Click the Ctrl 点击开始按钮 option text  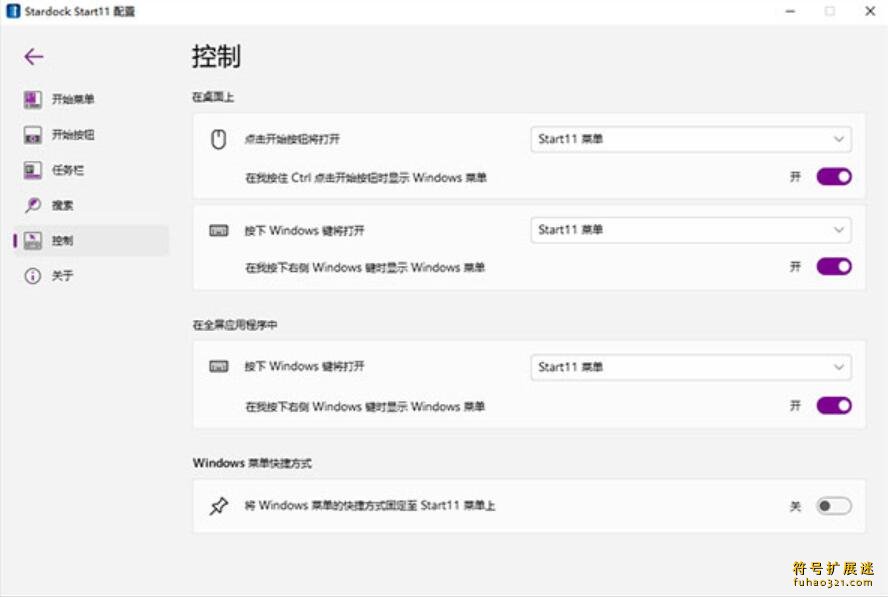click(x=366, y=178)
